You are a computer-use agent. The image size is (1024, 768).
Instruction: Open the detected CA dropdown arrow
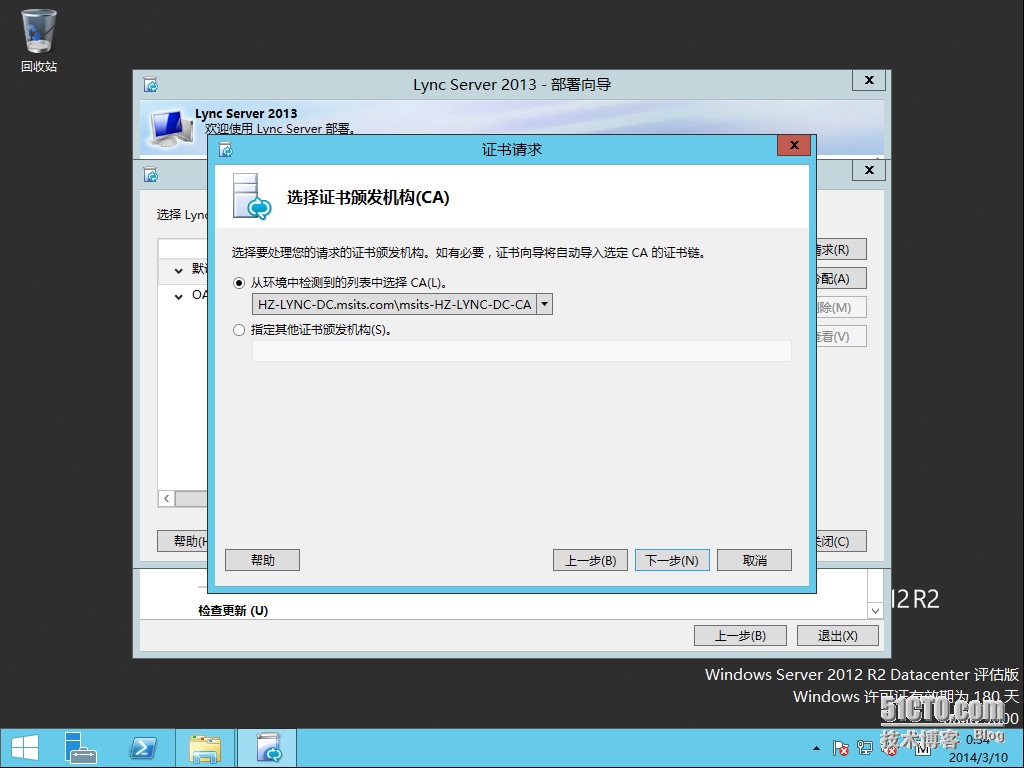point(545,304)
